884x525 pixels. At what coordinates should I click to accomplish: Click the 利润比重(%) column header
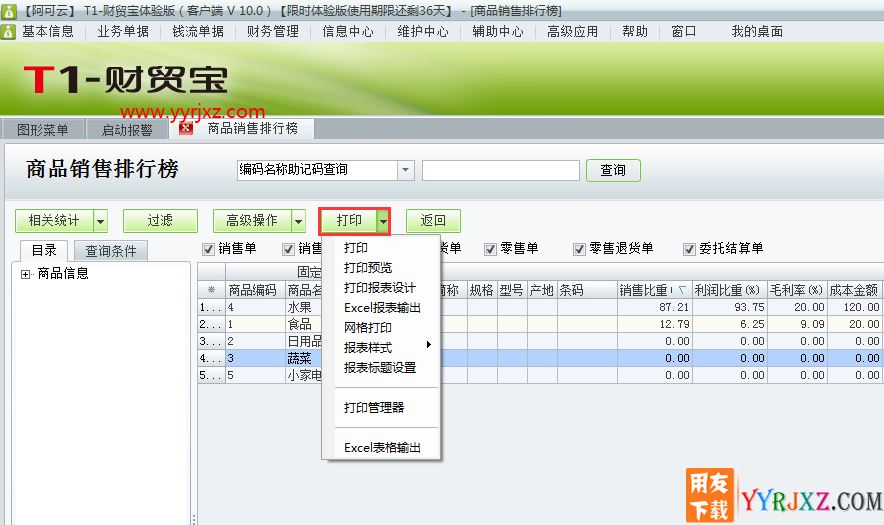click(730, 290)
